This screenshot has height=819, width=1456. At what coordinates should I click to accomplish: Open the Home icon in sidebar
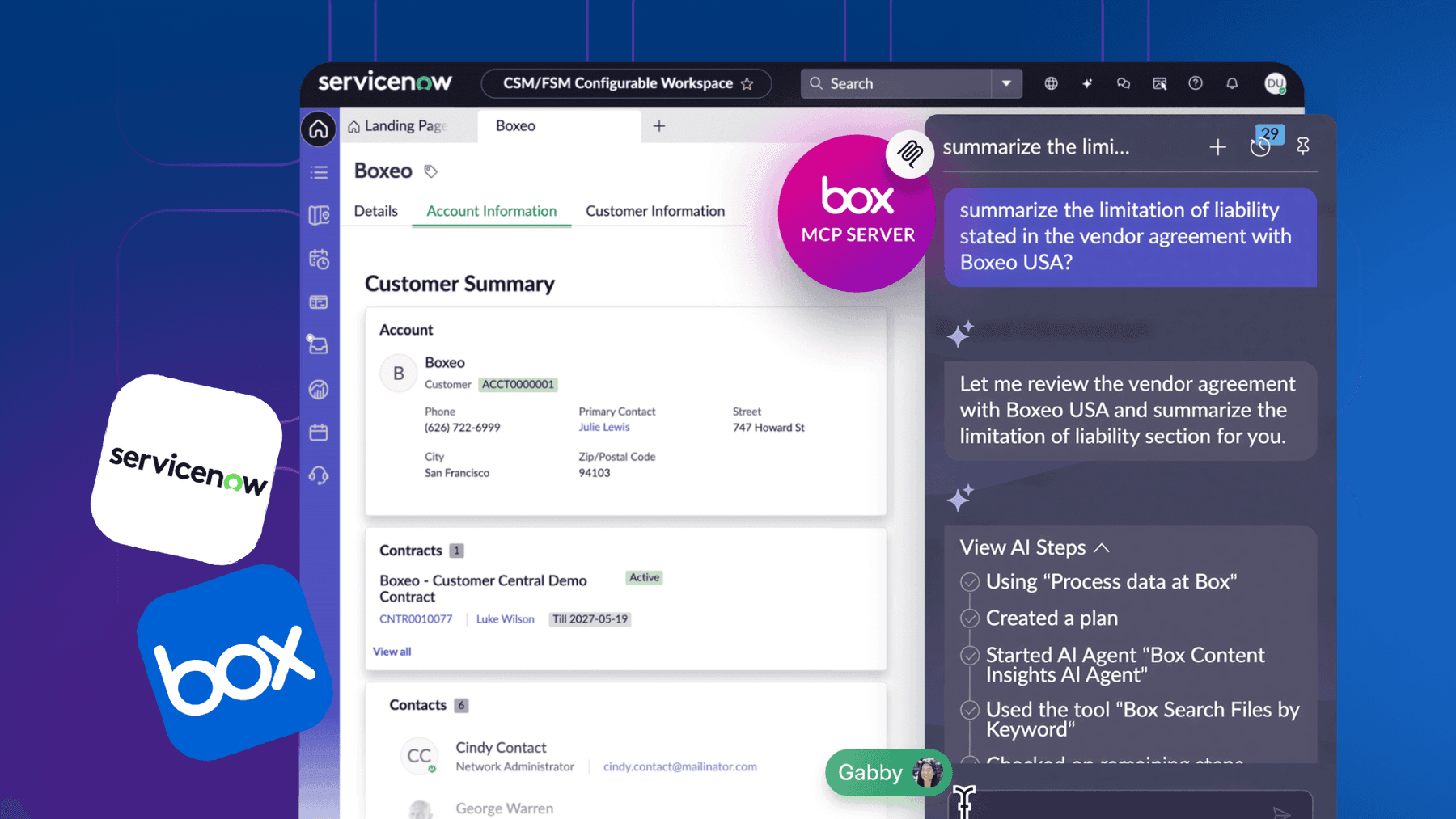[319, 129]
